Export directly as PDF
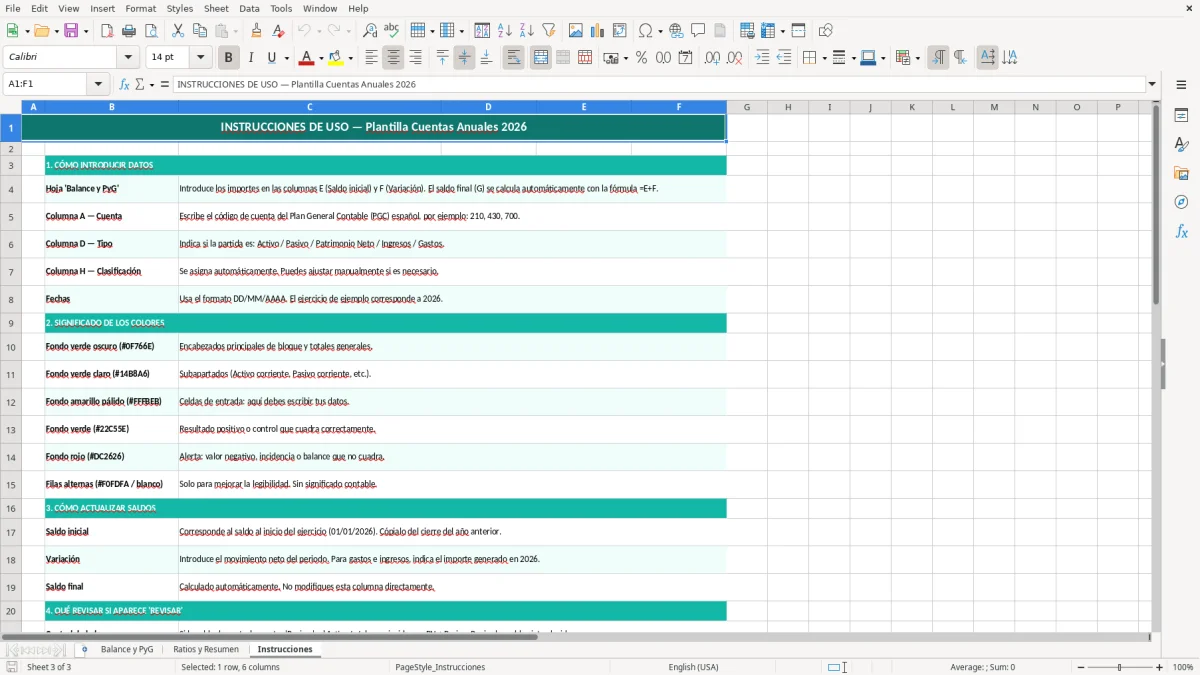Image resolution: width=1200 pixels, height=675 pixels. click(107, 31)
